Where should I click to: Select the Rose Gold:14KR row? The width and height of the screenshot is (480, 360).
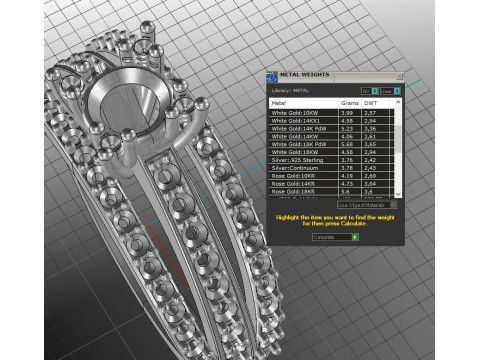click(332, 184)
